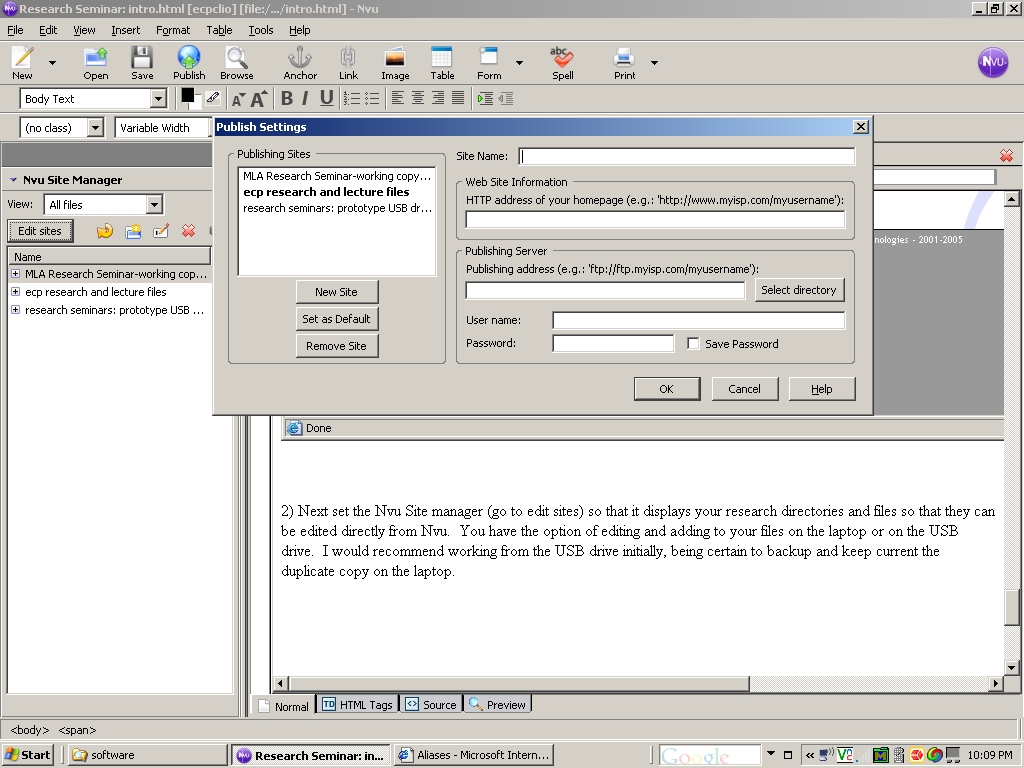This screenshot has height=768, width=1024.
Task: Click the red X icon in Site Manager
Action: pos(188,231)
